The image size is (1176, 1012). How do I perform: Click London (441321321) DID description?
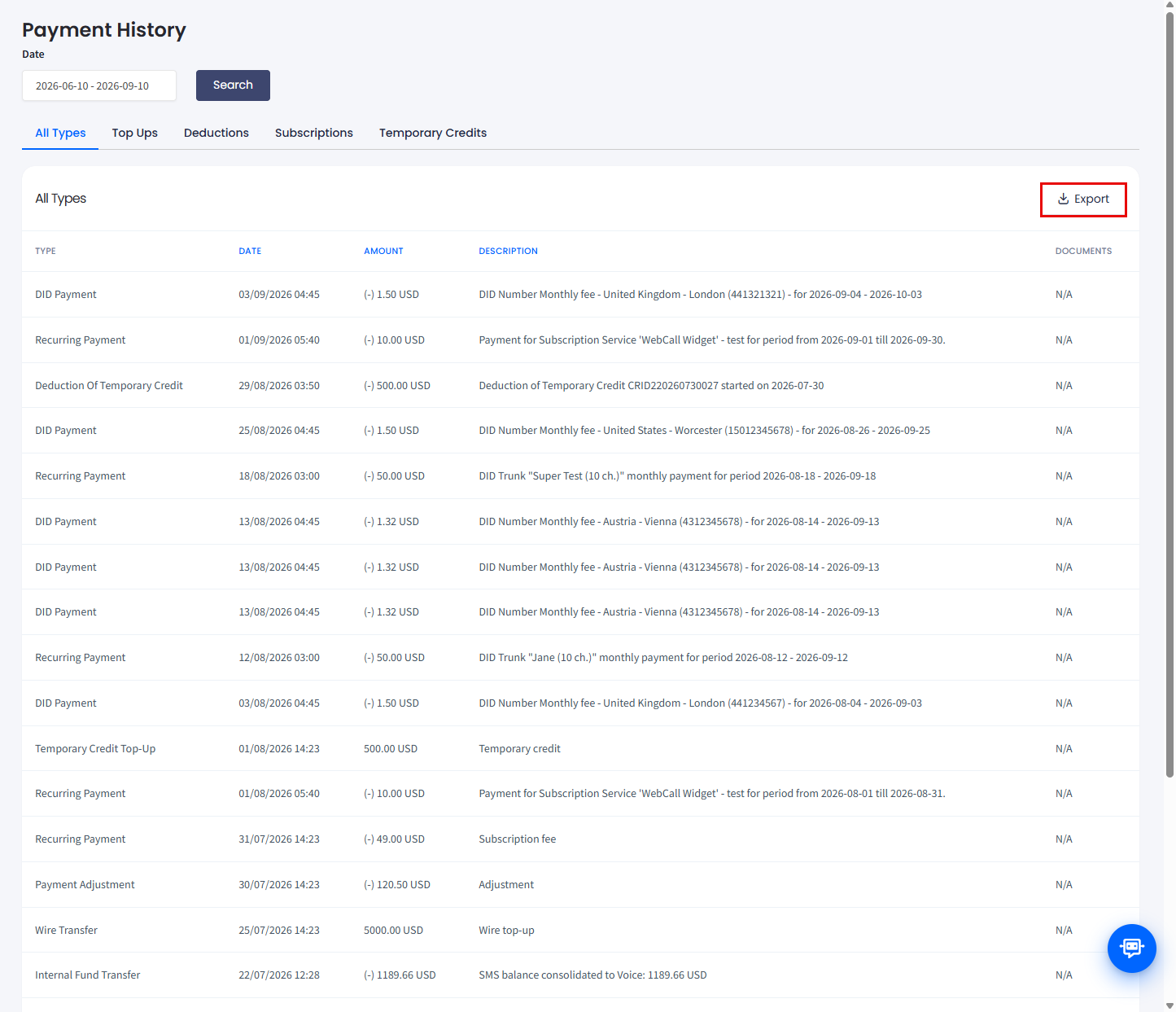pyautogui.click(x=700, y=295)
